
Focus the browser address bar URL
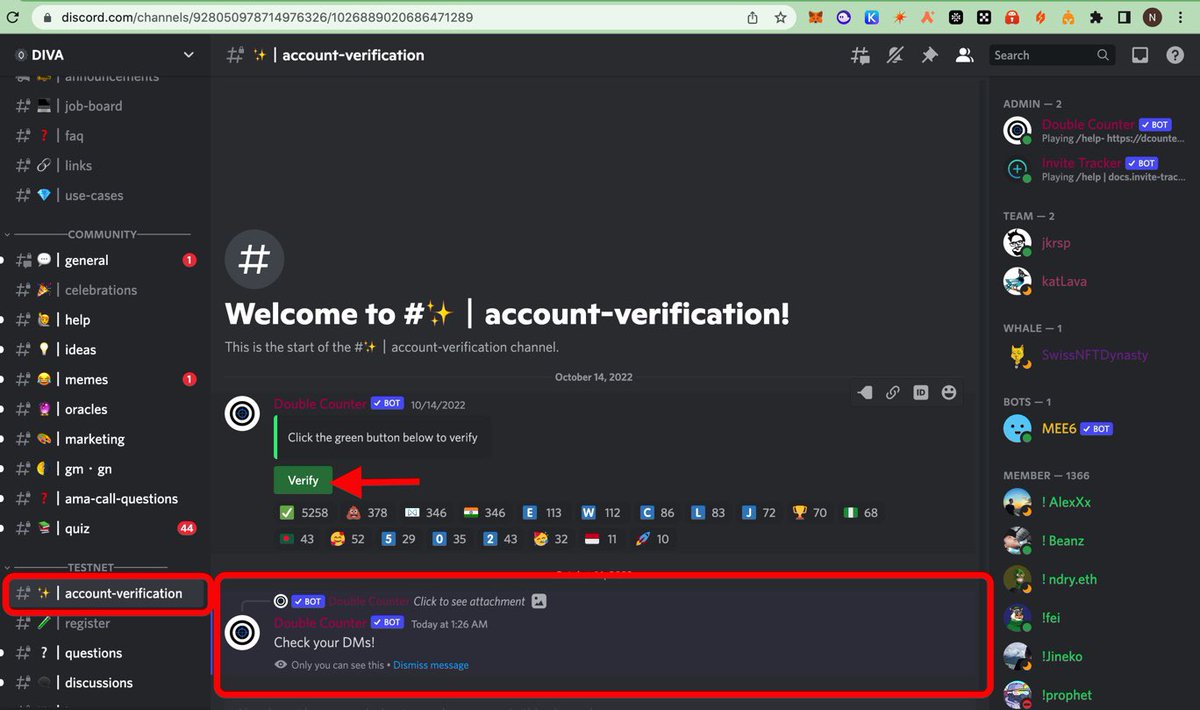pyautogui.click(x=267, y=17)
